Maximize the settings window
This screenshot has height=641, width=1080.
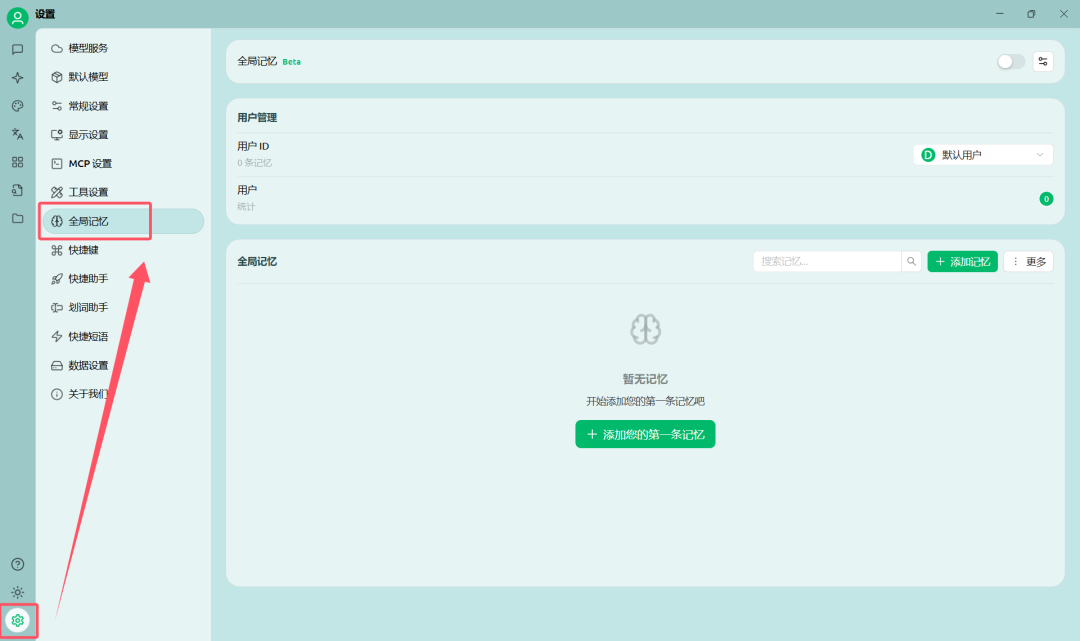click(1031, 14)
